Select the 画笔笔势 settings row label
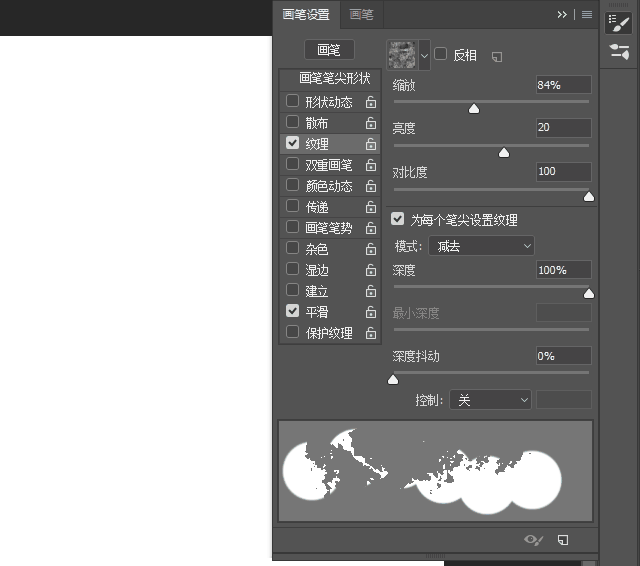 click(x=329, y=228)
